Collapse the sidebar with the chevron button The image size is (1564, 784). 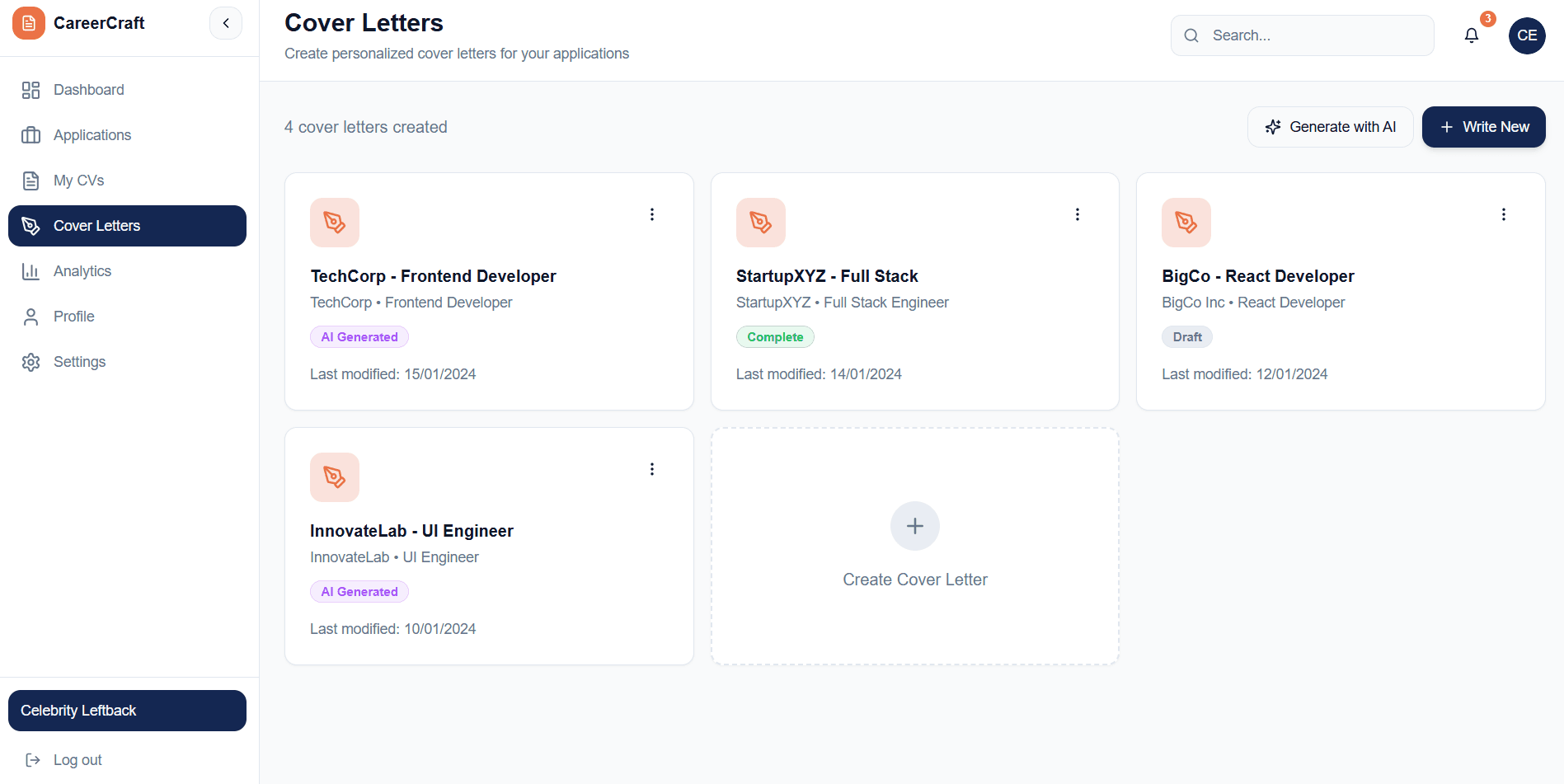click(x=226, y=23)
